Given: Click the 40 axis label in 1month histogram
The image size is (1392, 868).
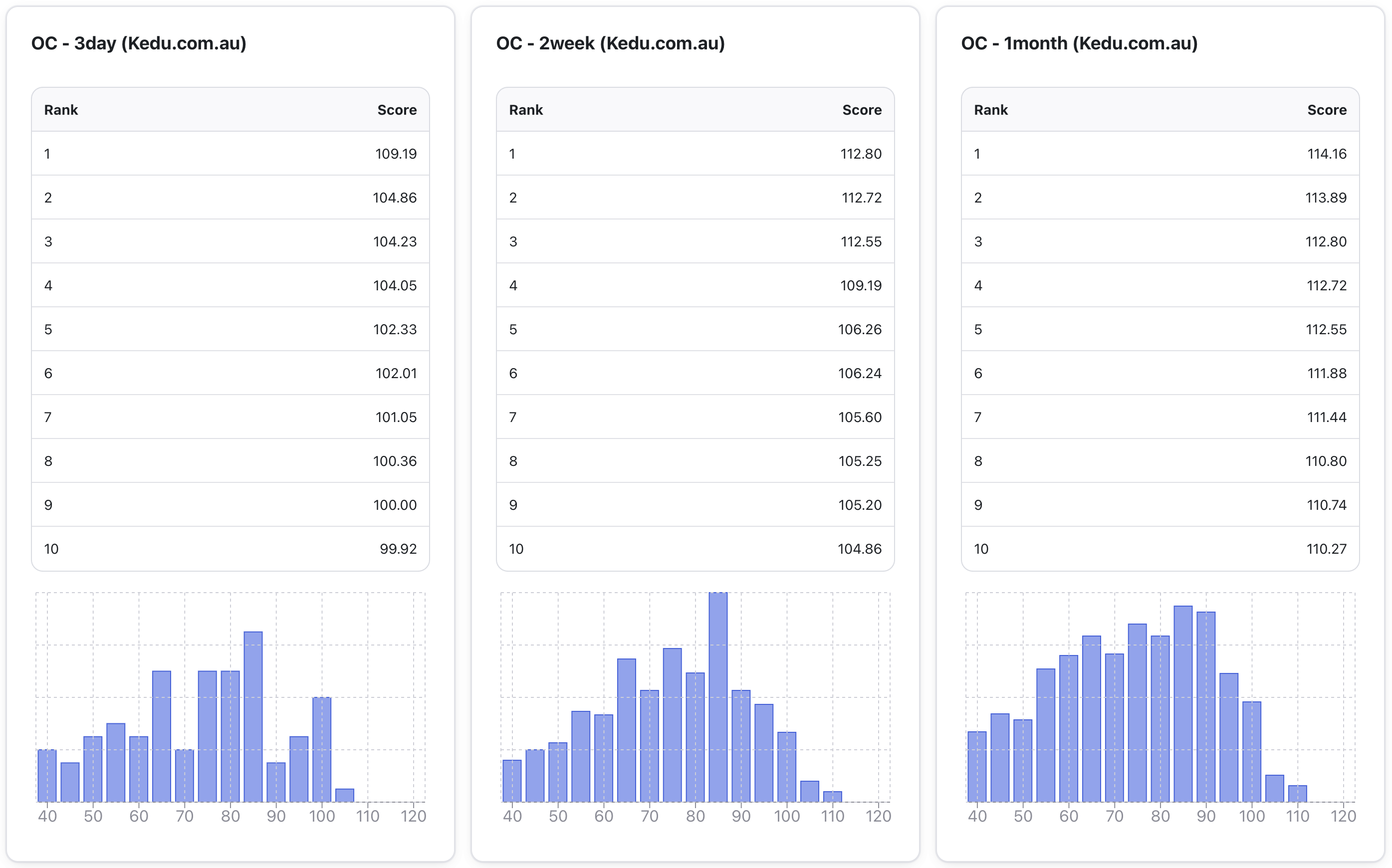Looking at the screenshot, I should tap(976, 816).
